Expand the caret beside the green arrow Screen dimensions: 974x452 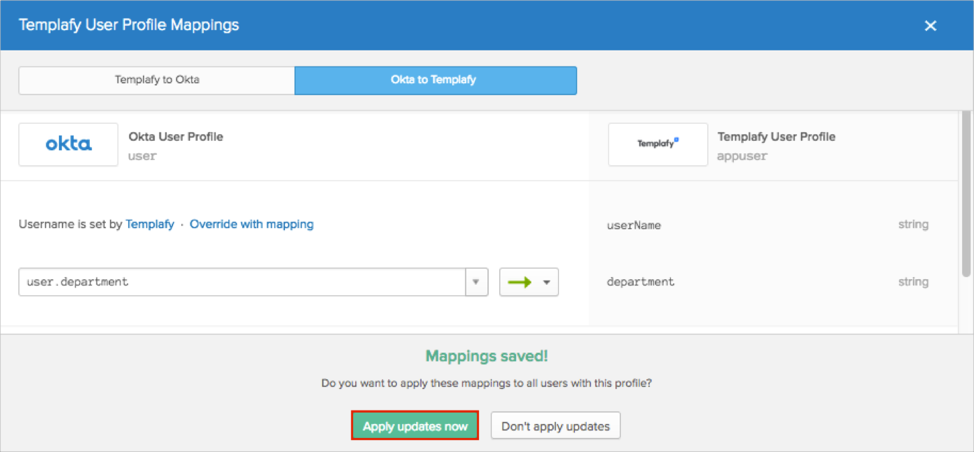click(546, 282)
